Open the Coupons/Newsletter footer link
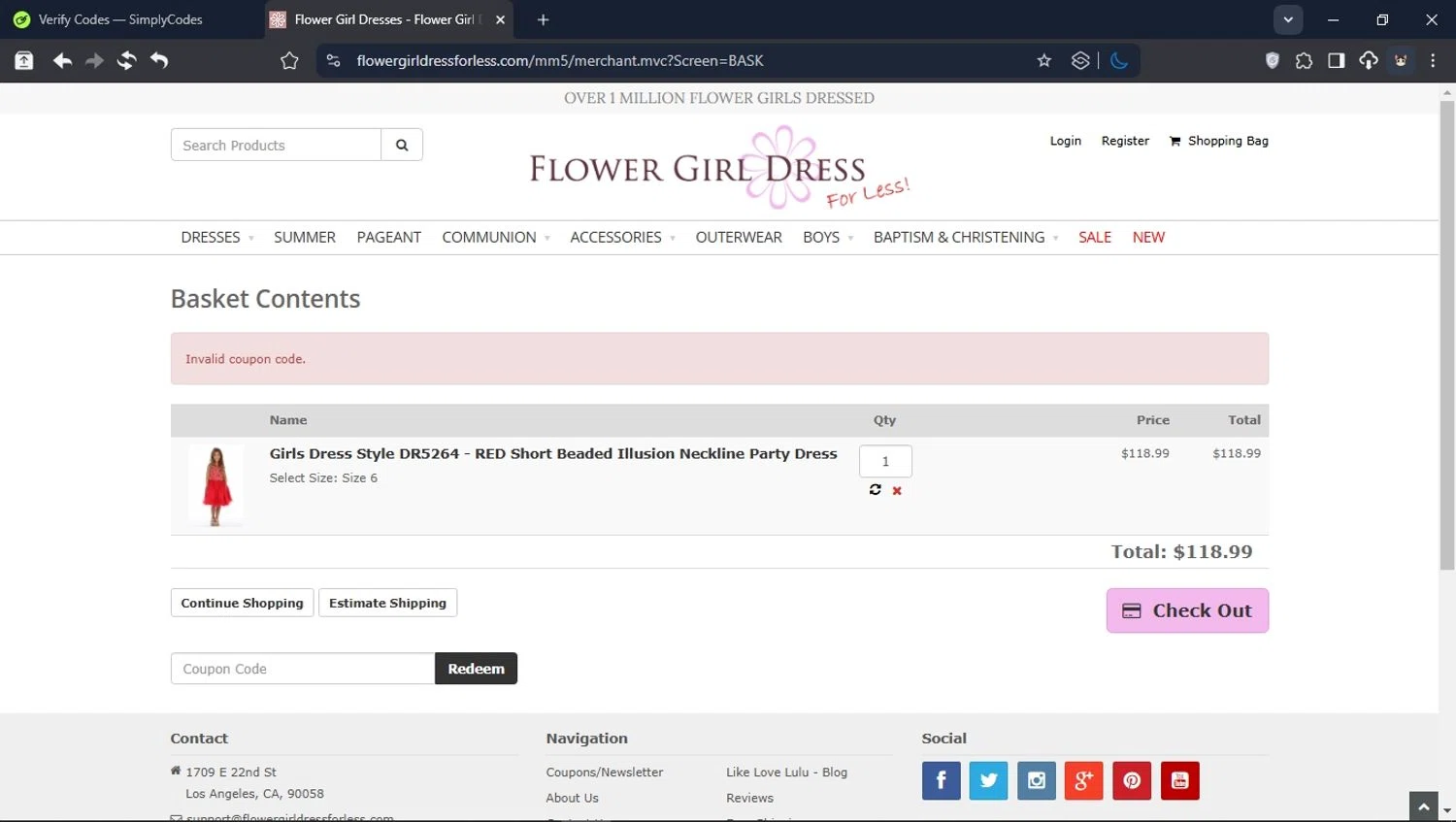Viewport: 1456px width, 822px height. (605, 773)
